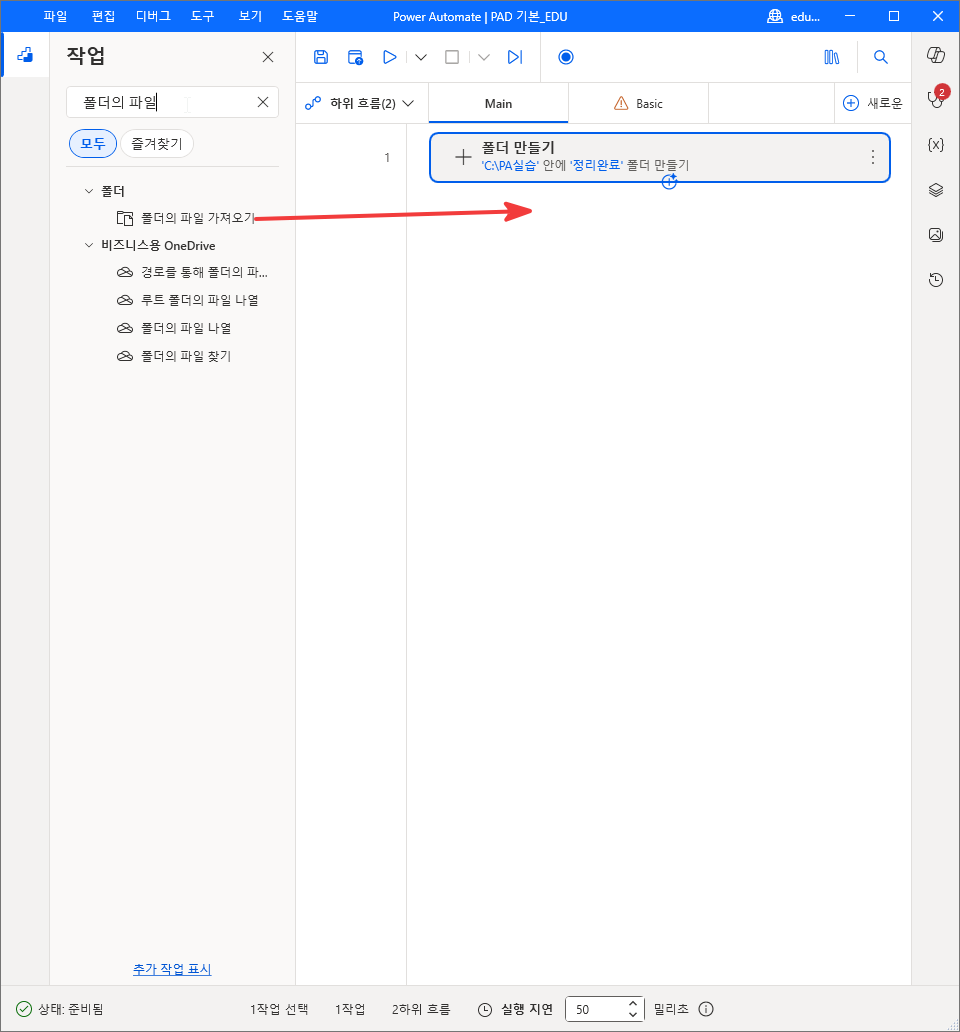Switch to the Basic tab

pos(638,103)
